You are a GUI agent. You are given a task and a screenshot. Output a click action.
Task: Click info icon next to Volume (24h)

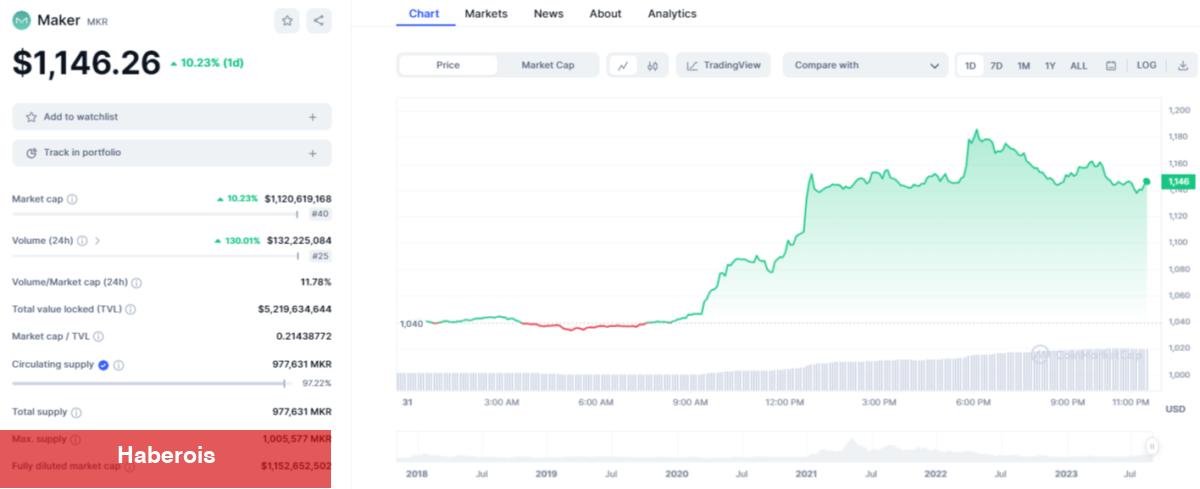(x=82, y=241)
